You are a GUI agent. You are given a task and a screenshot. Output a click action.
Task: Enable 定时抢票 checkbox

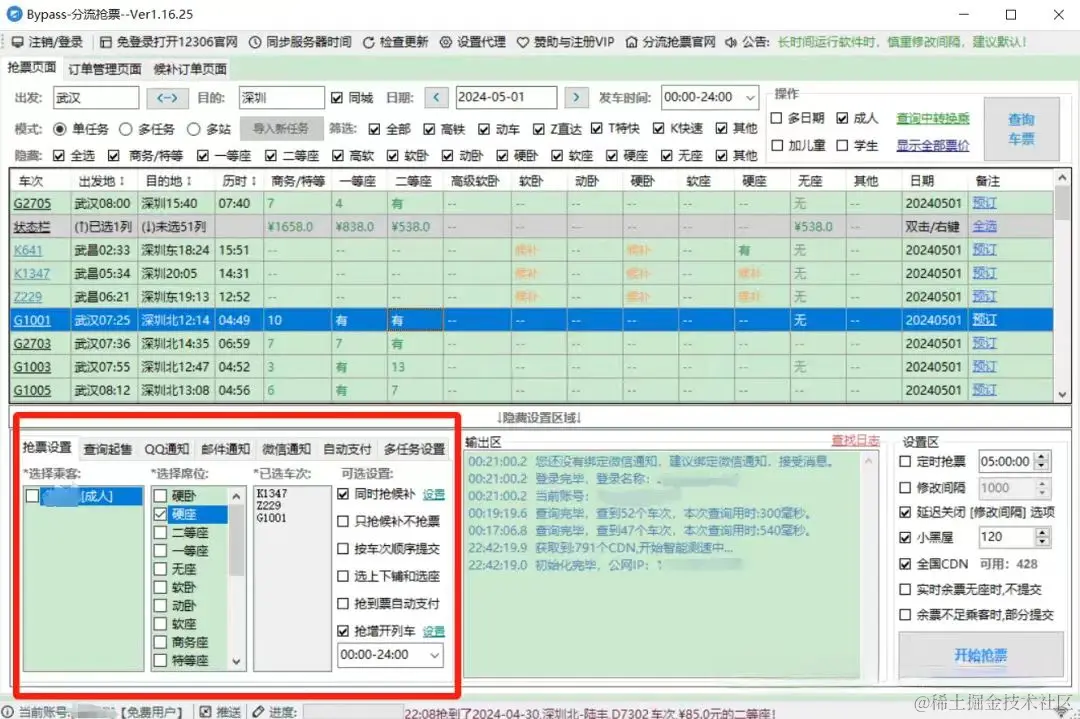point(905,461)
